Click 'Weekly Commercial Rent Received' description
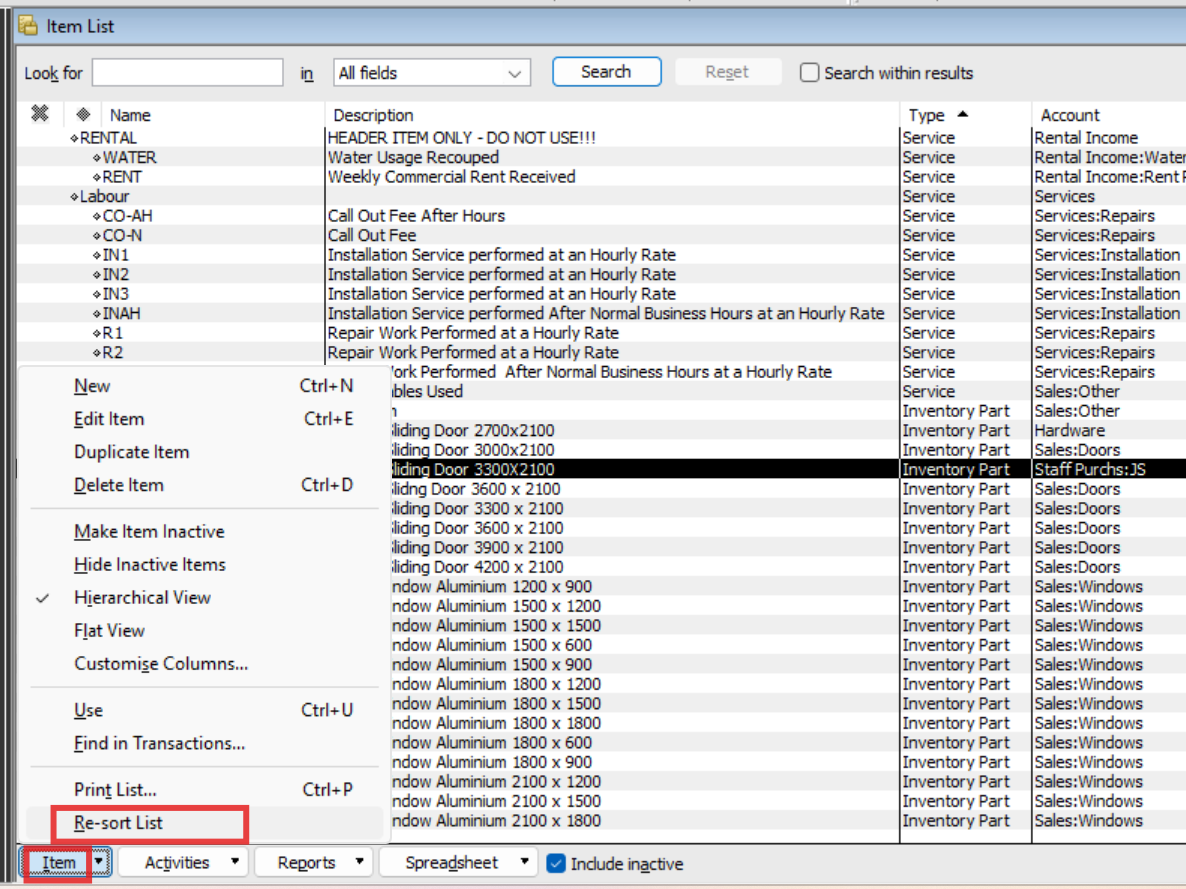 point(452,177)
